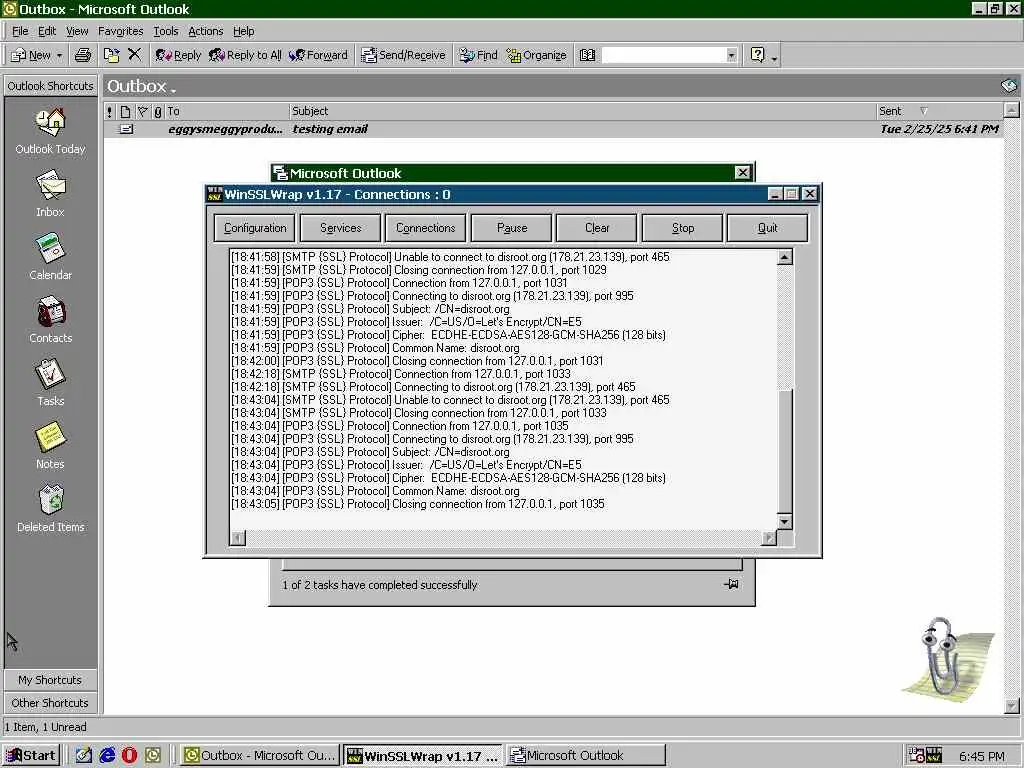Open the Tasks shortcut

point(50,383)
